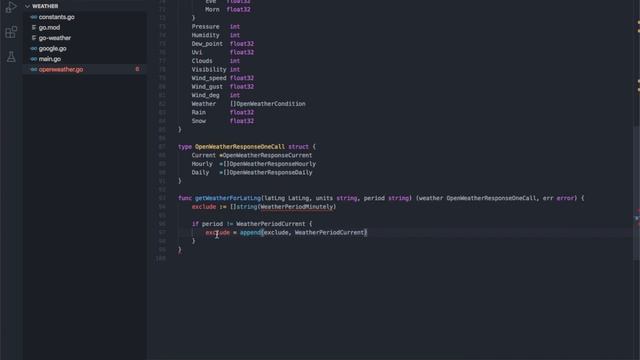640x360 pixels.
Task: Open constants.go file
Action: [56, 17]
